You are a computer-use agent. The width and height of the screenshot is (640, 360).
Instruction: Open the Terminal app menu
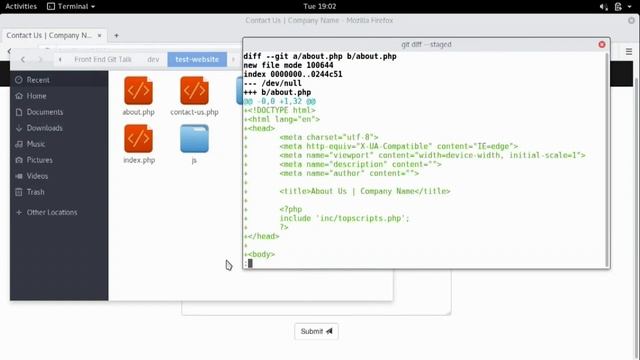71,6
